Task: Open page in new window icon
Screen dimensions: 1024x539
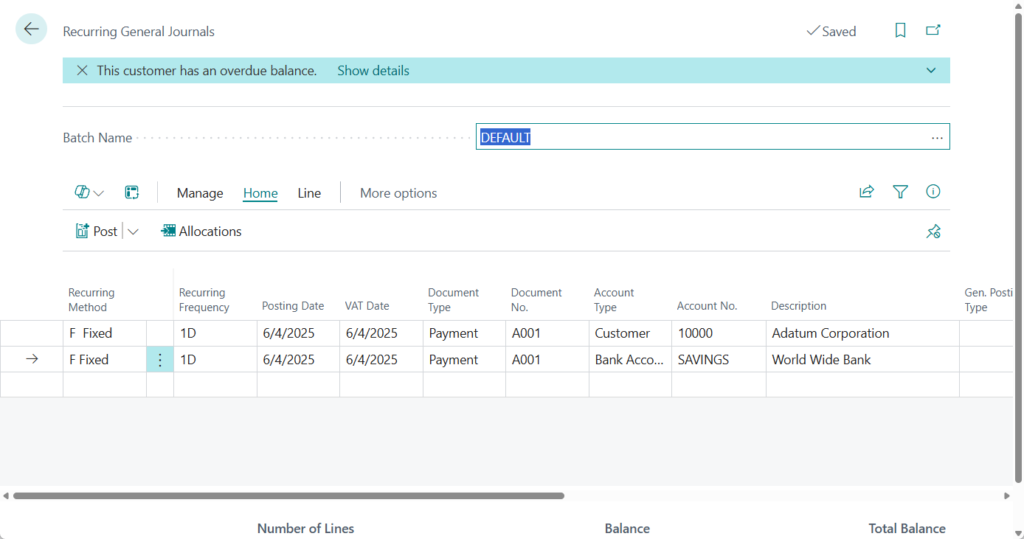Action: (x=933, y=31)
